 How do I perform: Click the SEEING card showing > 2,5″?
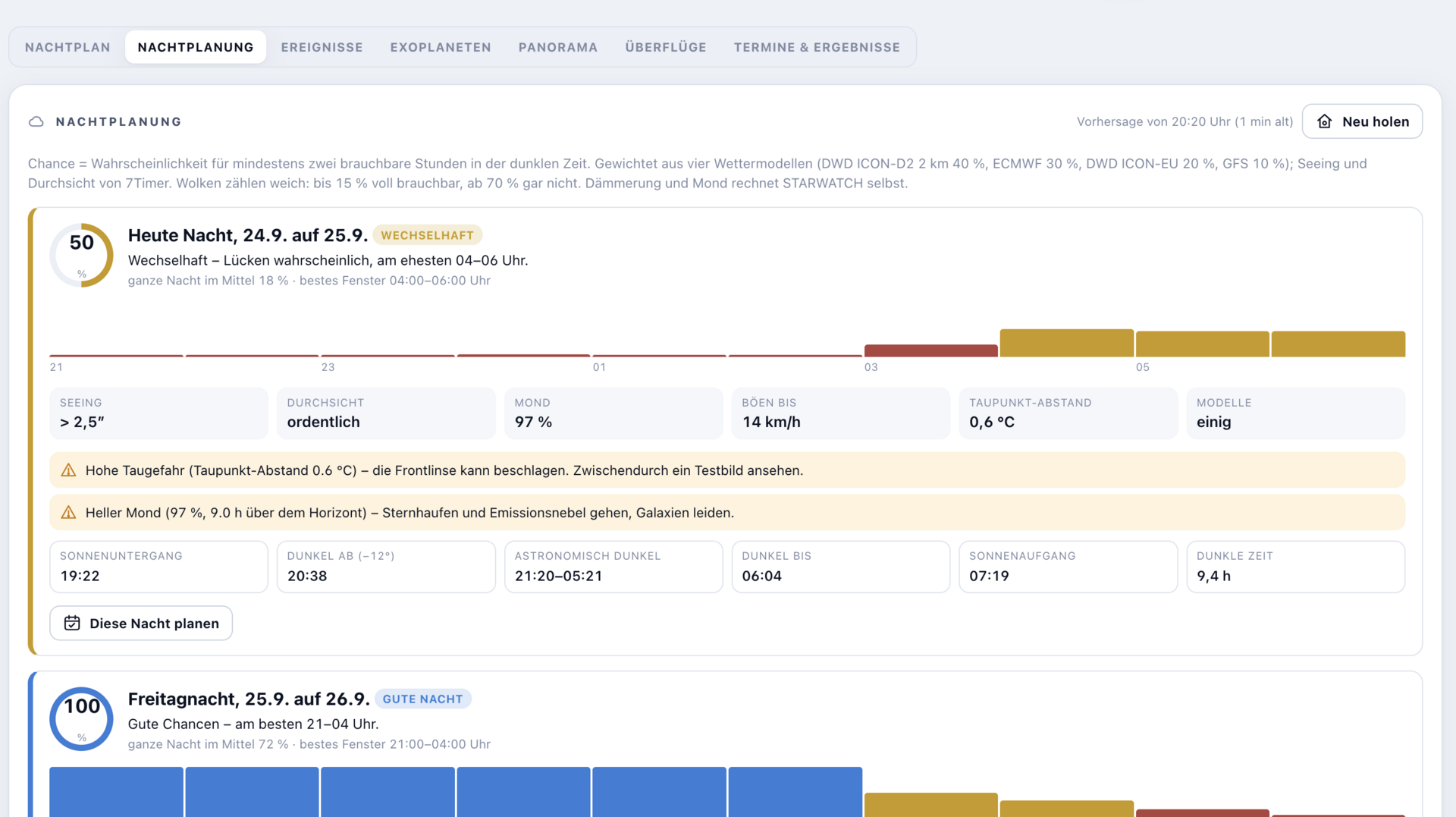tap(158, 413)
